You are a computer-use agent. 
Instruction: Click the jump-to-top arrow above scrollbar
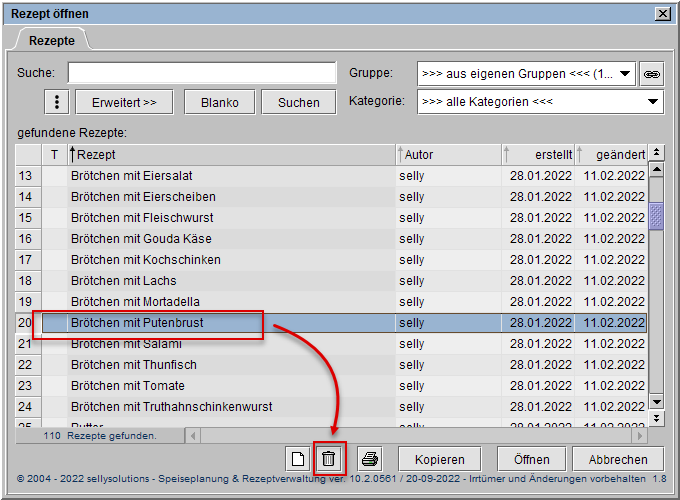[656, 153]
